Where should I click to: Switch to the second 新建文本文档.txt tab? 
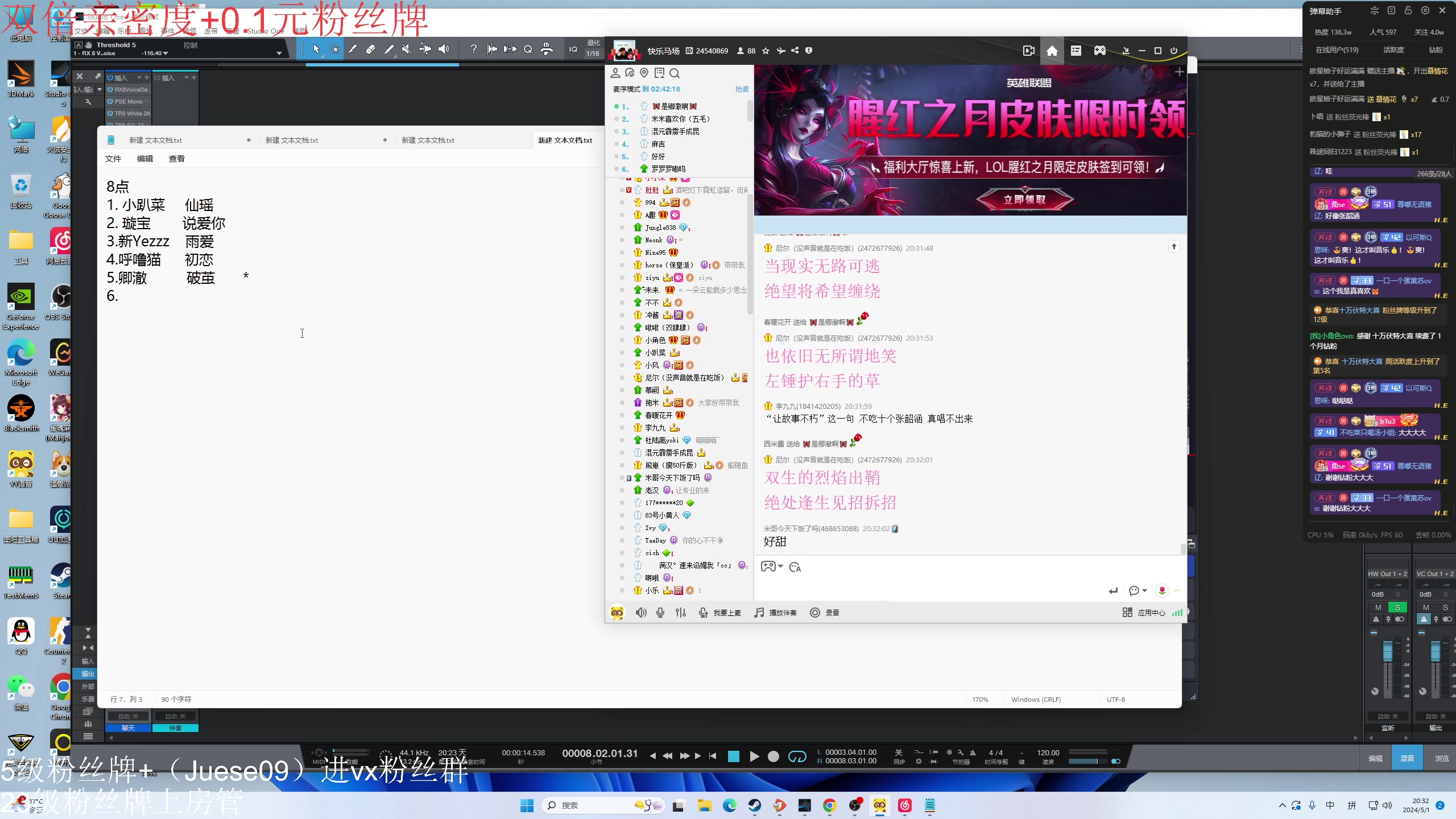pos(293,139)
